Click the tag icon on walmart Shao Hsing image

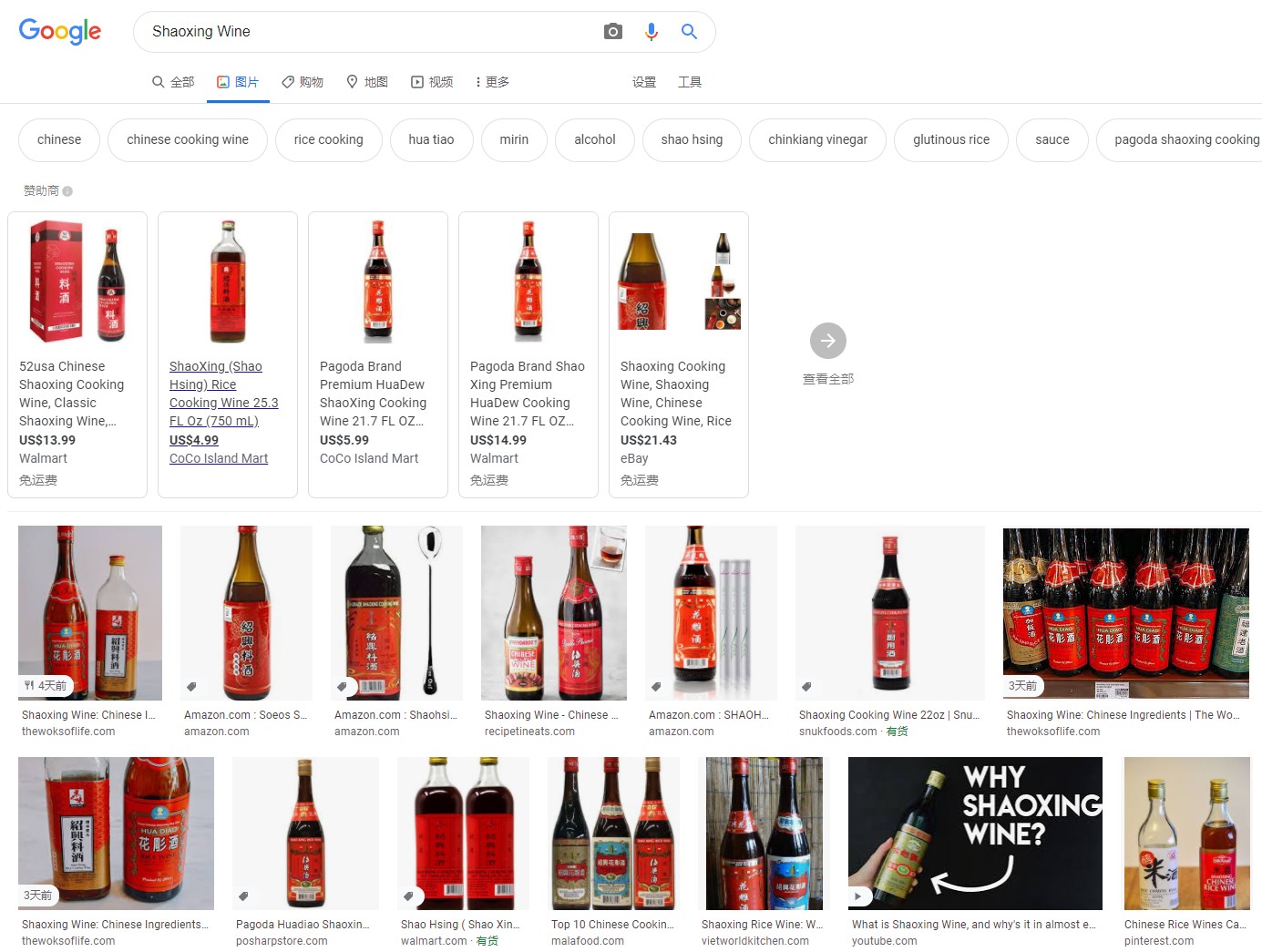(408, 896)
